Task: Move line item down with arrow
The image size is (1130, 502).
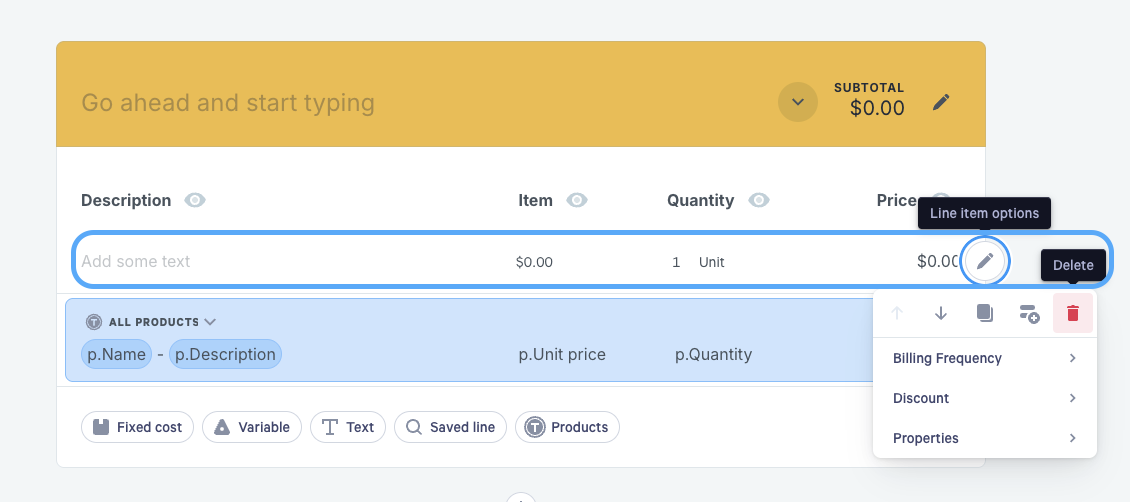Action: [941, 313]
